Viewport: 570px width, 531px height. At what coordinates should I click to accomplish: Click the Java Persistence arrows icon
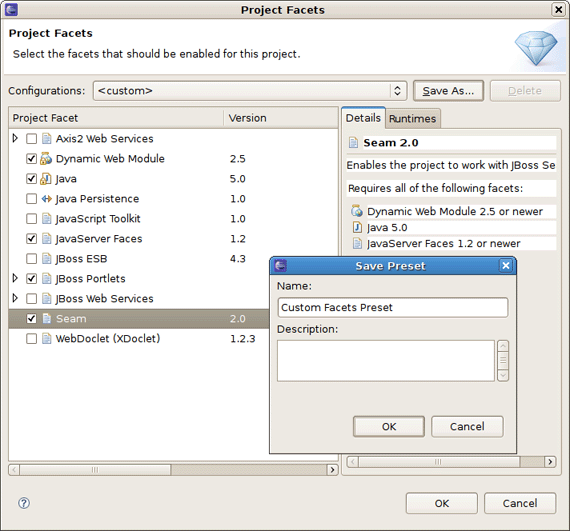tap(47, 198)
